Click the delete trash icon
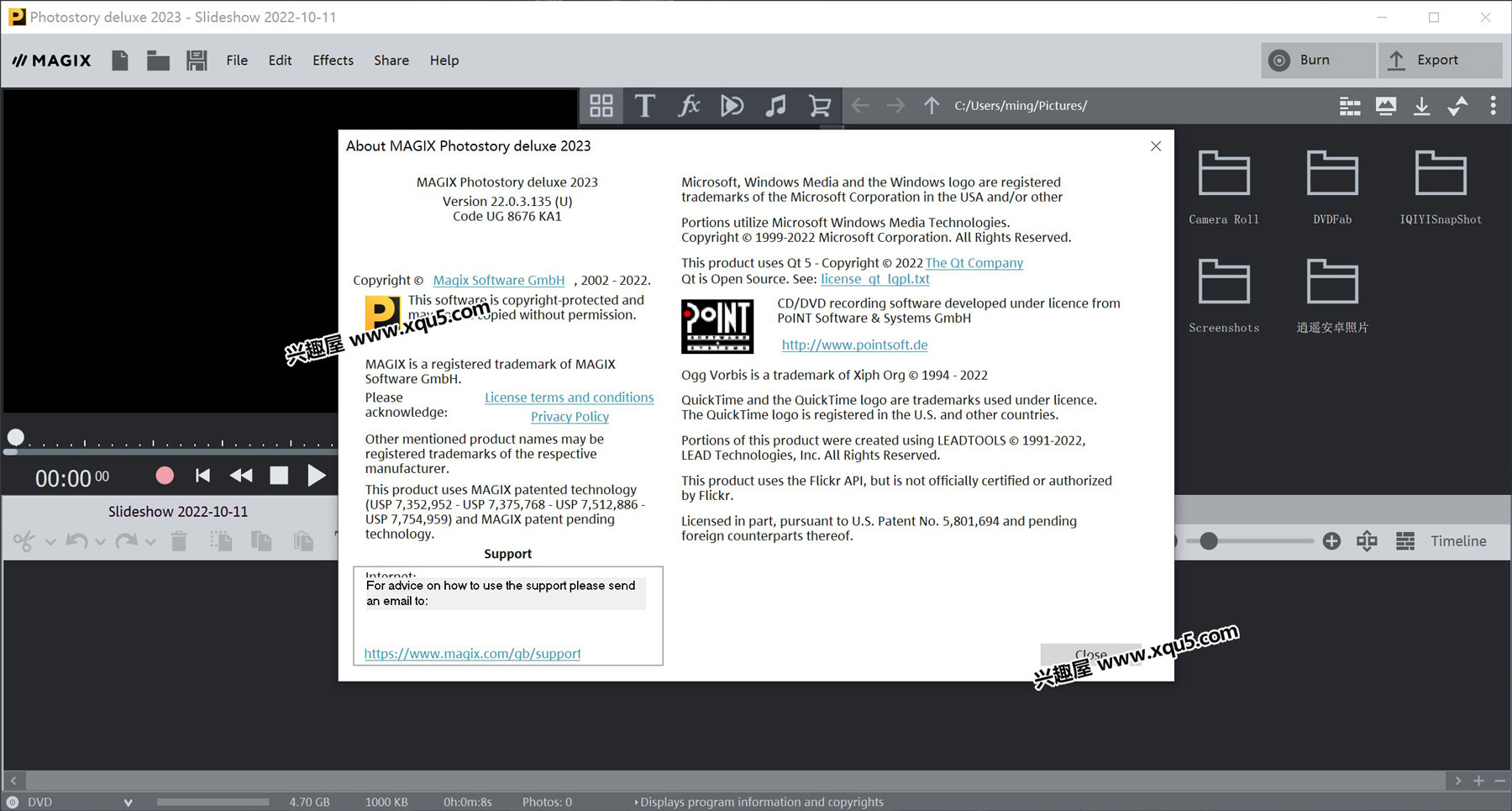Screen dimensions: 1512x811 179,541
